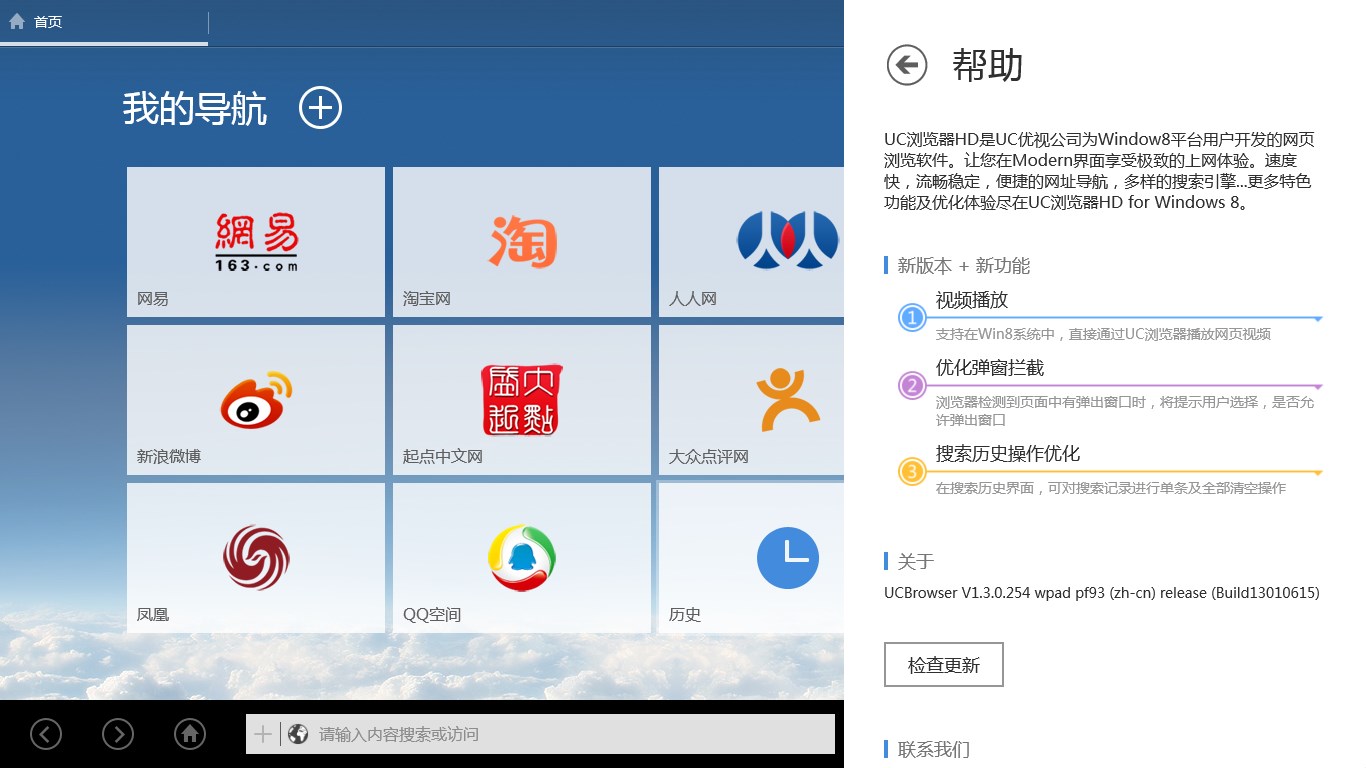The width and height of the screenshot is (1366, 768).
Task: Open the History clock tile
Action: [x=752, y=558]
